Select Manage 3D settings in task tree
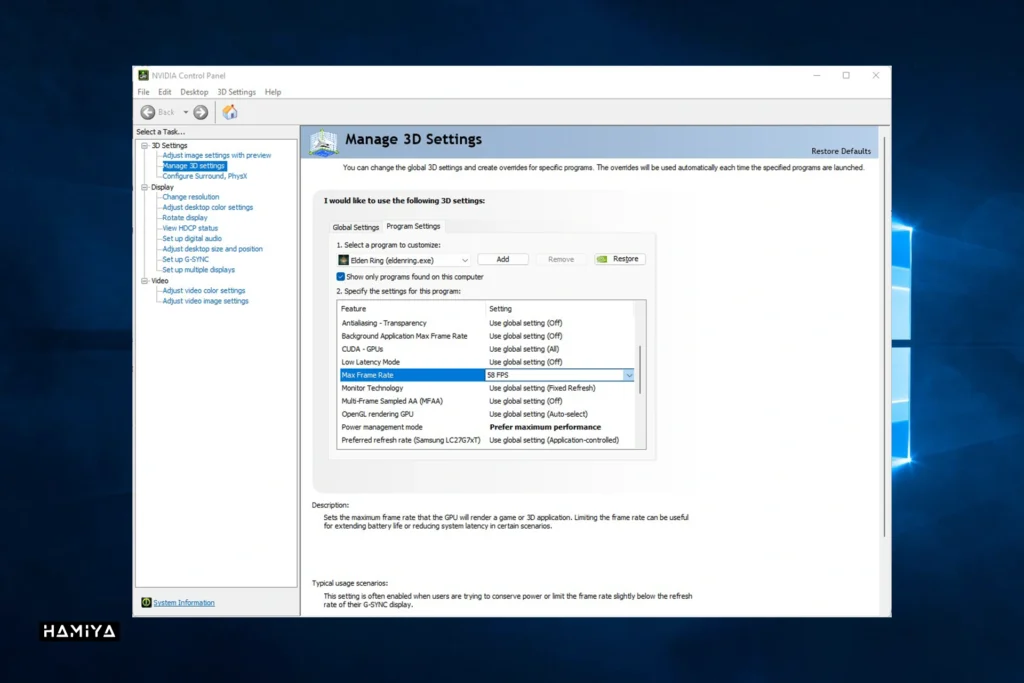Viewport: 1024px width, 683px height. (193, 166)
